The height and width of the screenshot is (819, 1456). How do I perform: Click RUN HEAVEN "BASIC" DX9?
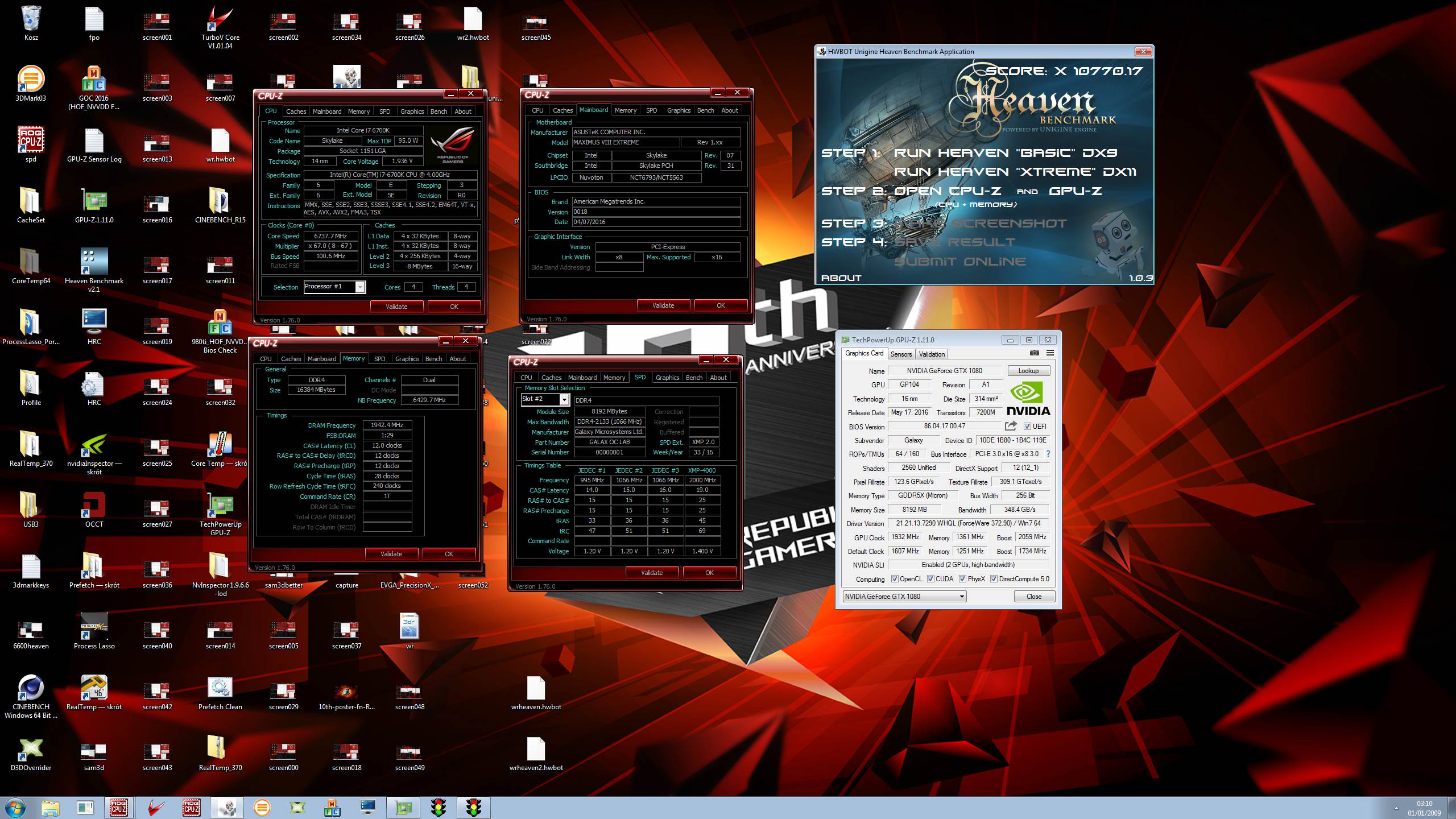click(x=1005, y=153)
